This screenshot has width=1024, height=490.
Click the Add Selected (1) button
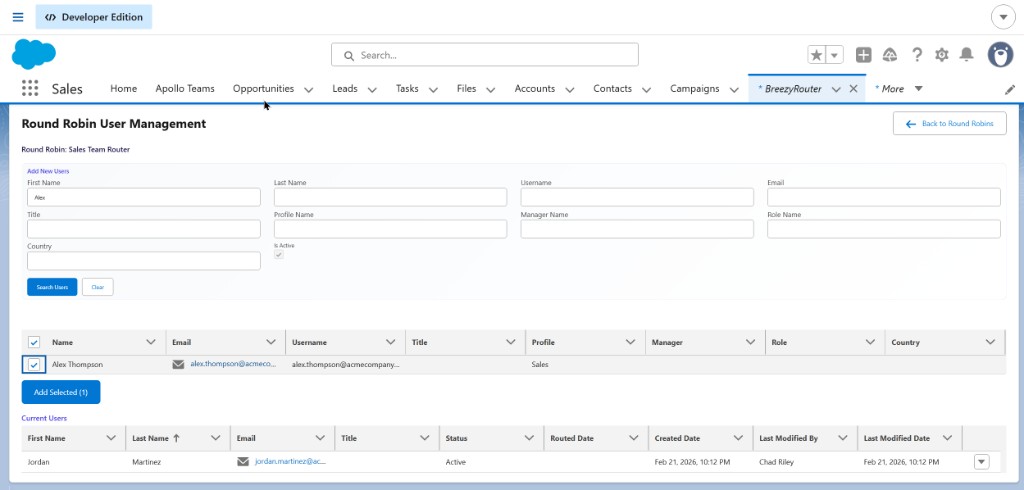(x=61, y=392)
